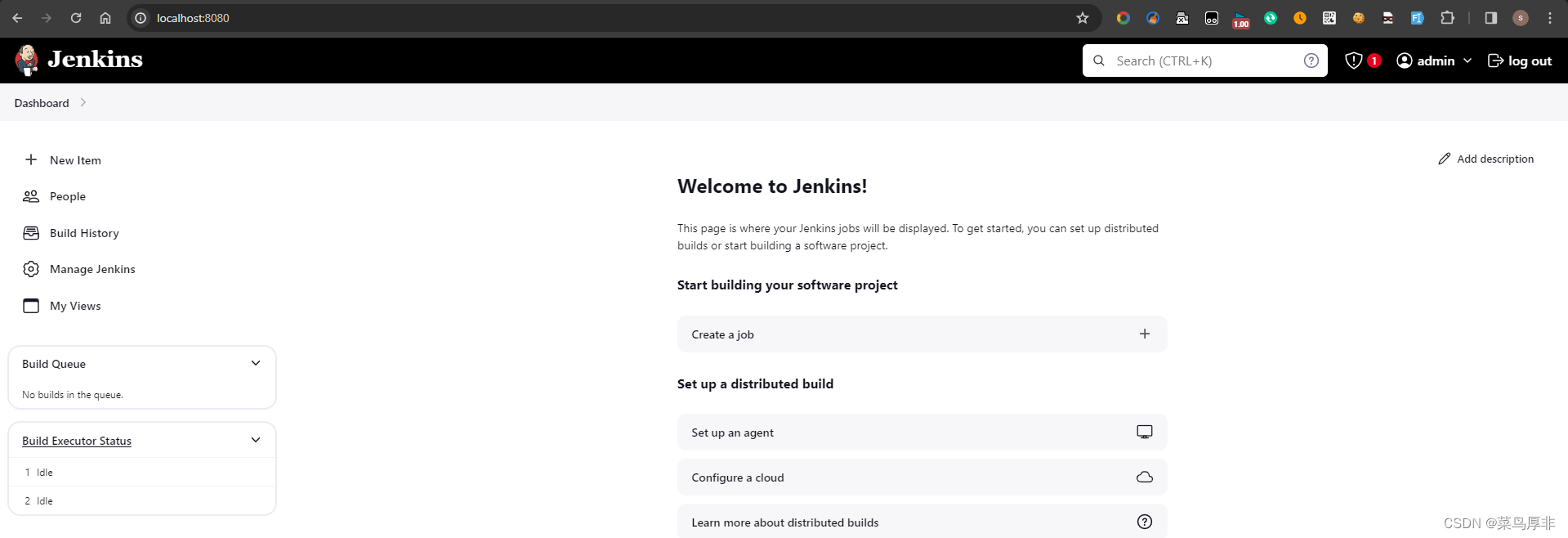Open the QR code extension

coord(1329,18)
